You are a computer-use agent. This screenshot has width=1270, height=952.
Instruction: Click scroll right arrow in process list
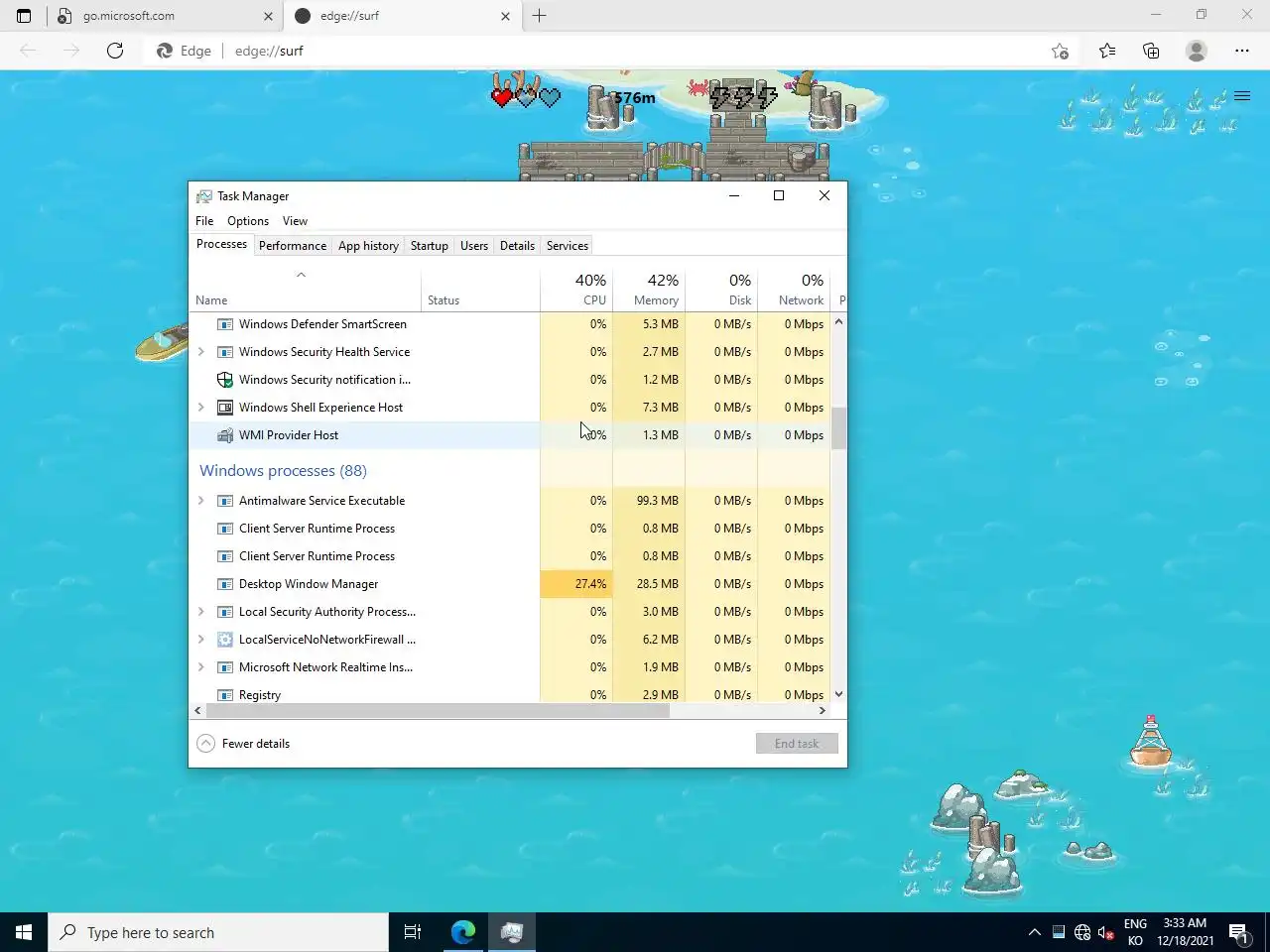pyautogui.click(x=822, y=710)
